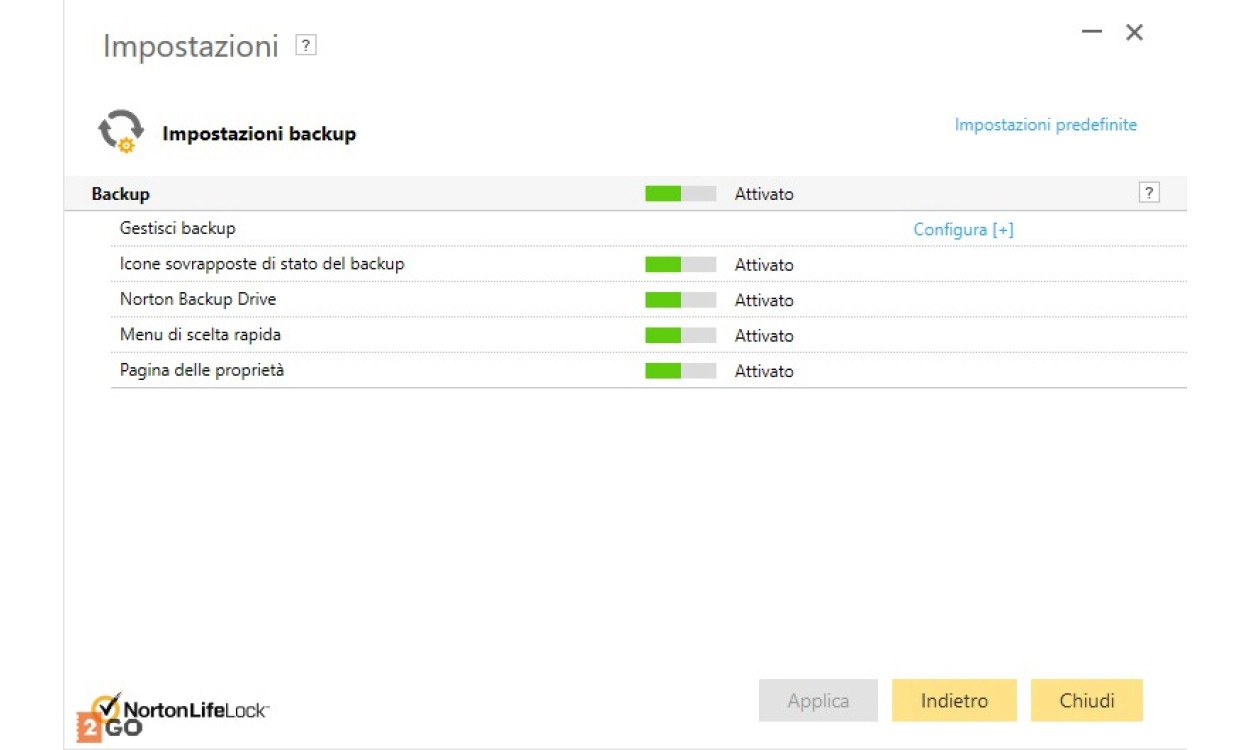Click the help icon beside Impostazioni title
1250x750 pixels.
[x=306, y=46]
